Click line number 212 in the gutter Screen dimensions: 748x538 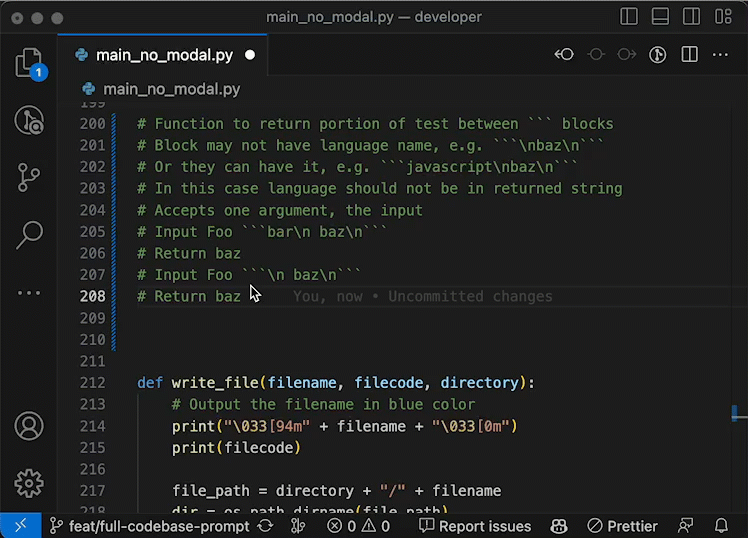93,383
